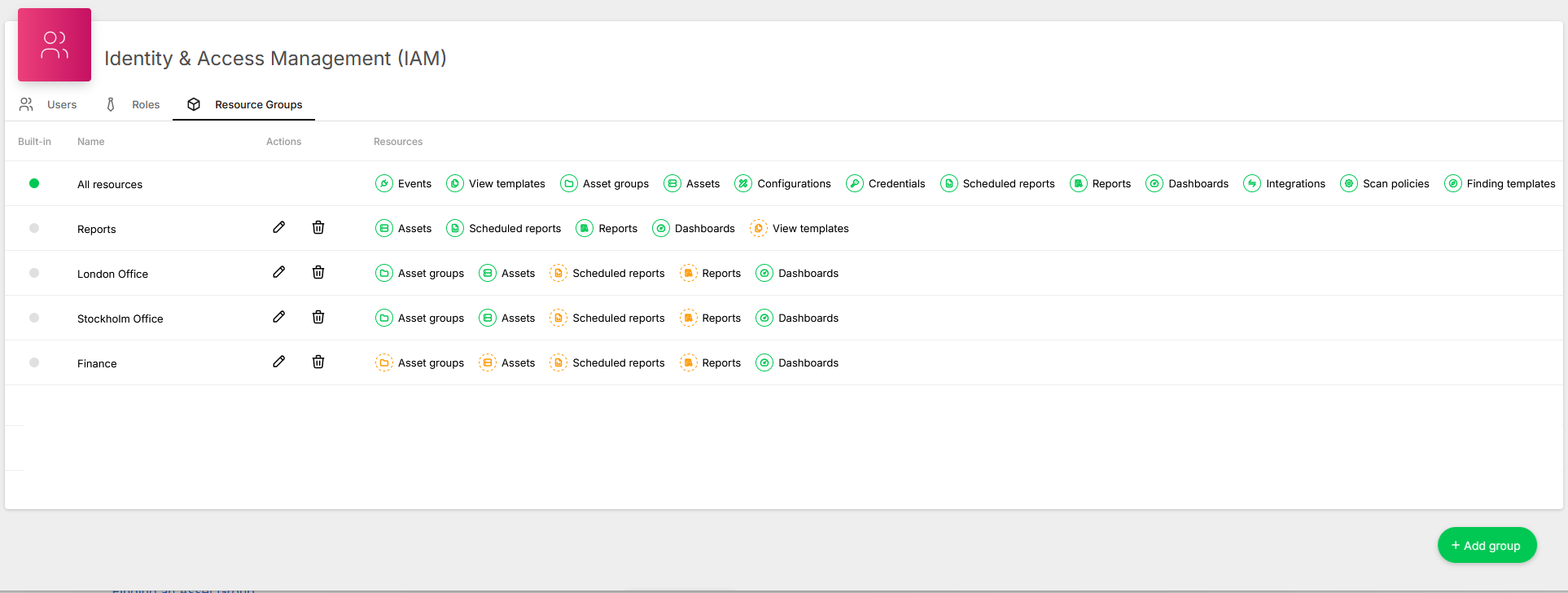The width and height of the screenshot is (1568, 593).
Task: Select the London Office group name
Action: 112,275
